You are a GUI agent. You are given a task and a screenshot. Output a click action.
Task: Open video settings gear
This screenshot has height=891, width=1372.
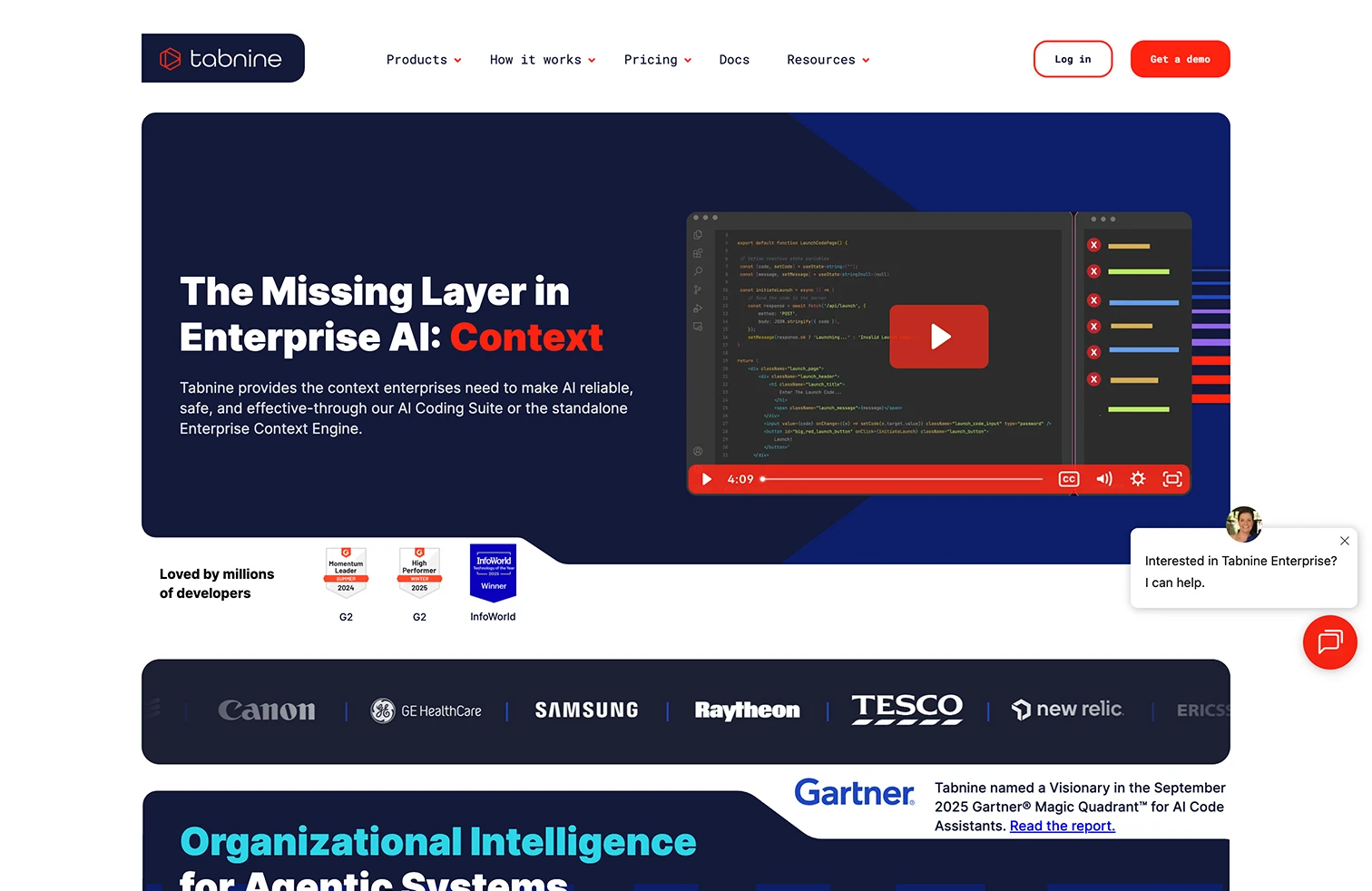click(1138, 479)
